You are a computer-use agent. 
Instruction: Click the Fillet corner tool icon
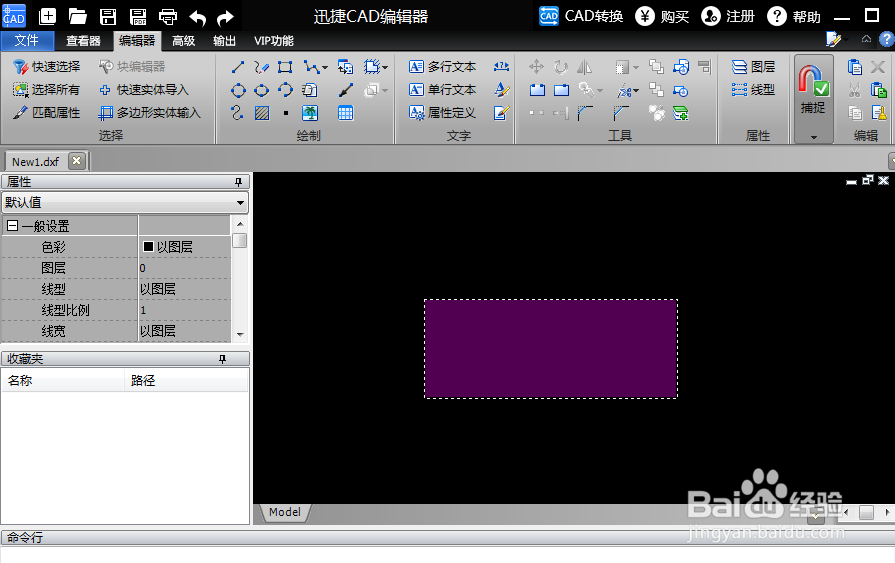coord(585,113)
